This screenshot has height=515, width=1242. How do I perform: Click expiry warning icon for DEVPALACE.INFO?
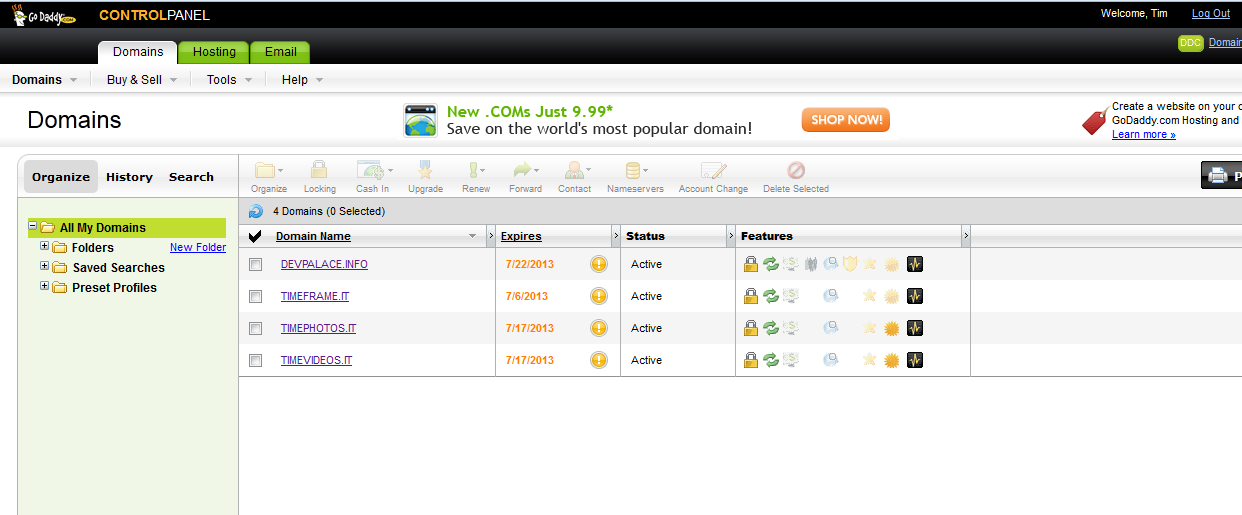point(599,264)
